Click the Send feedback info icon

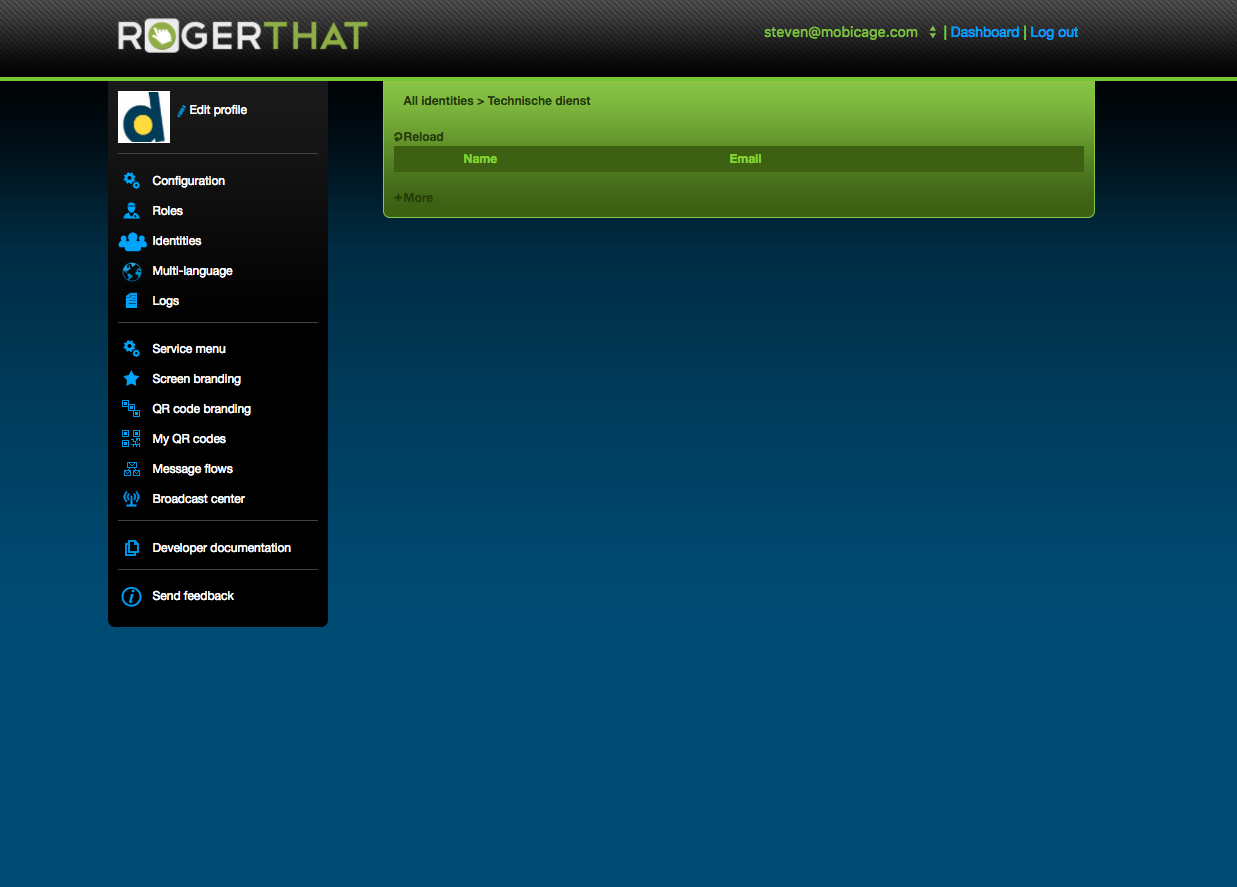pyautogui.click(x=131, y=596)
